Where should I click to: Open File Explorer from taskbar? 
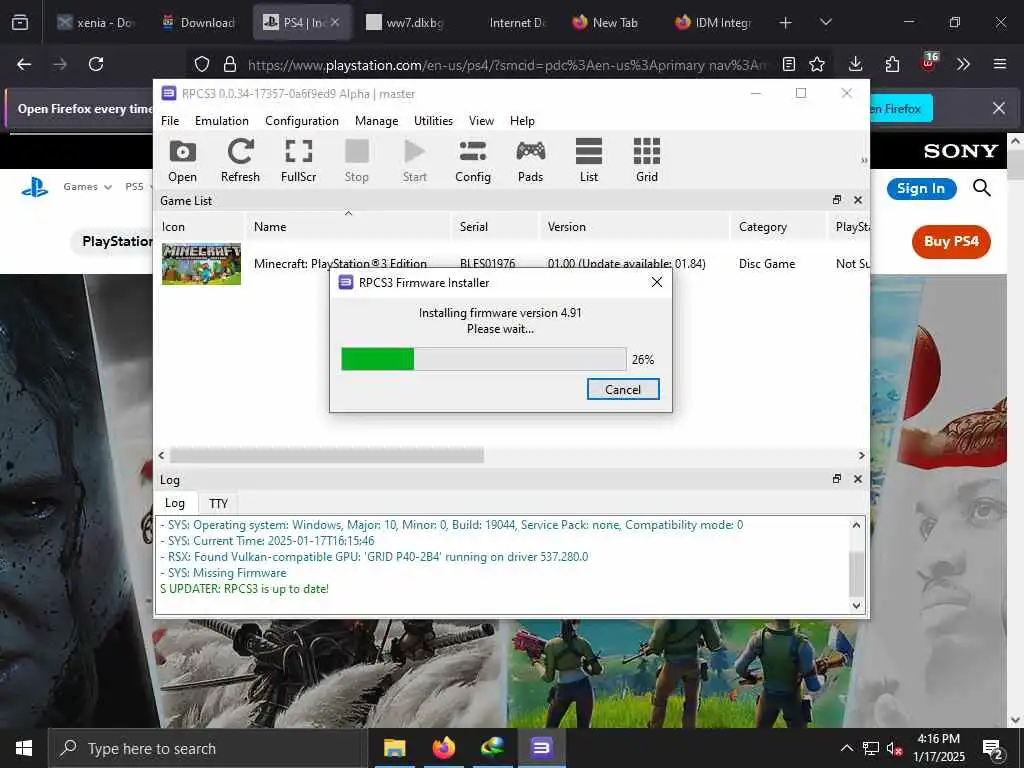click(394, 748)
